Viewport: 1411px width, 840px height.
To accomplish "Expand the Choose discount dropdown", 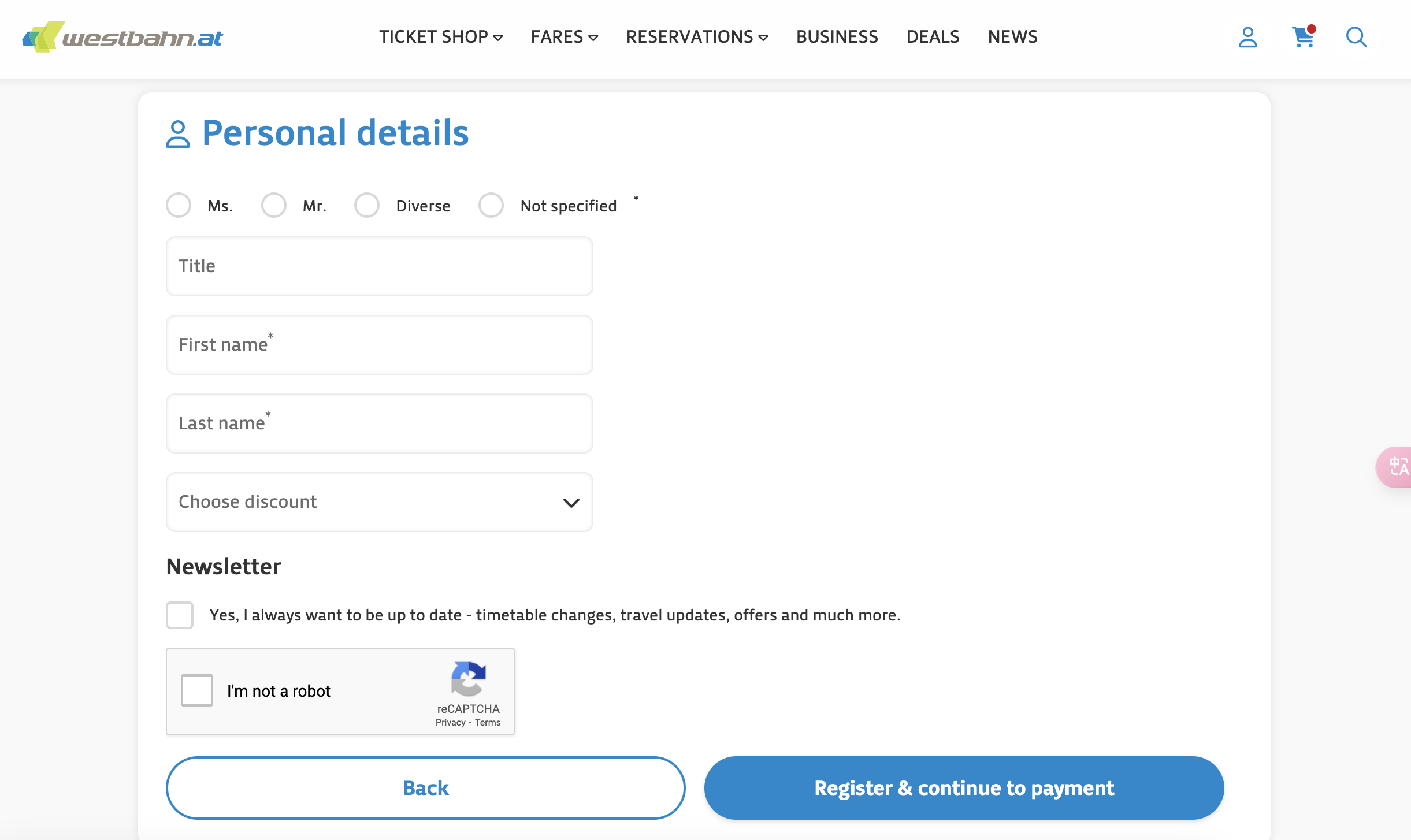I will click(x=380, y=502).
